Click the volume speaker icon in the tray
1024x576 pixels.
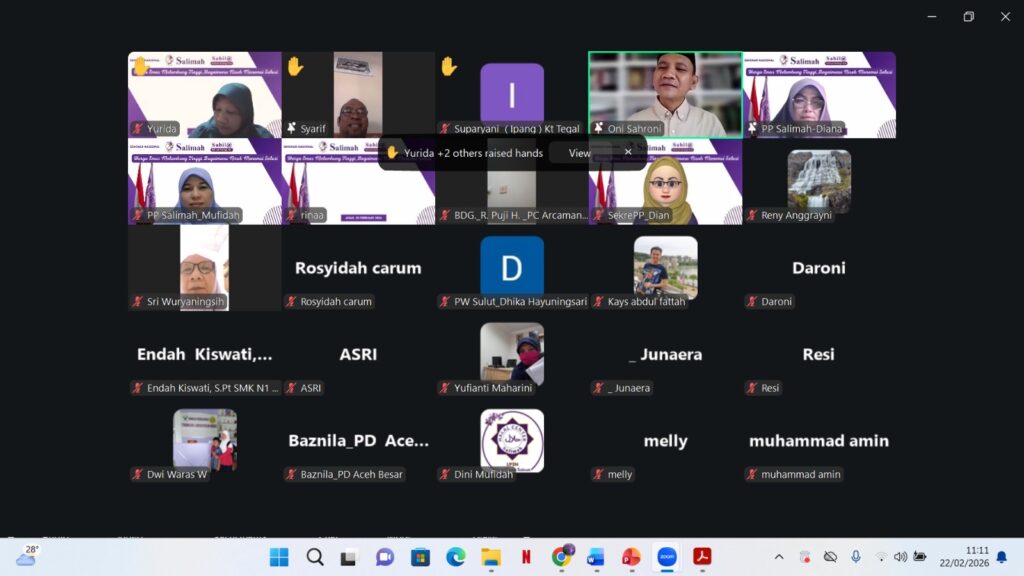click(900, 557)
